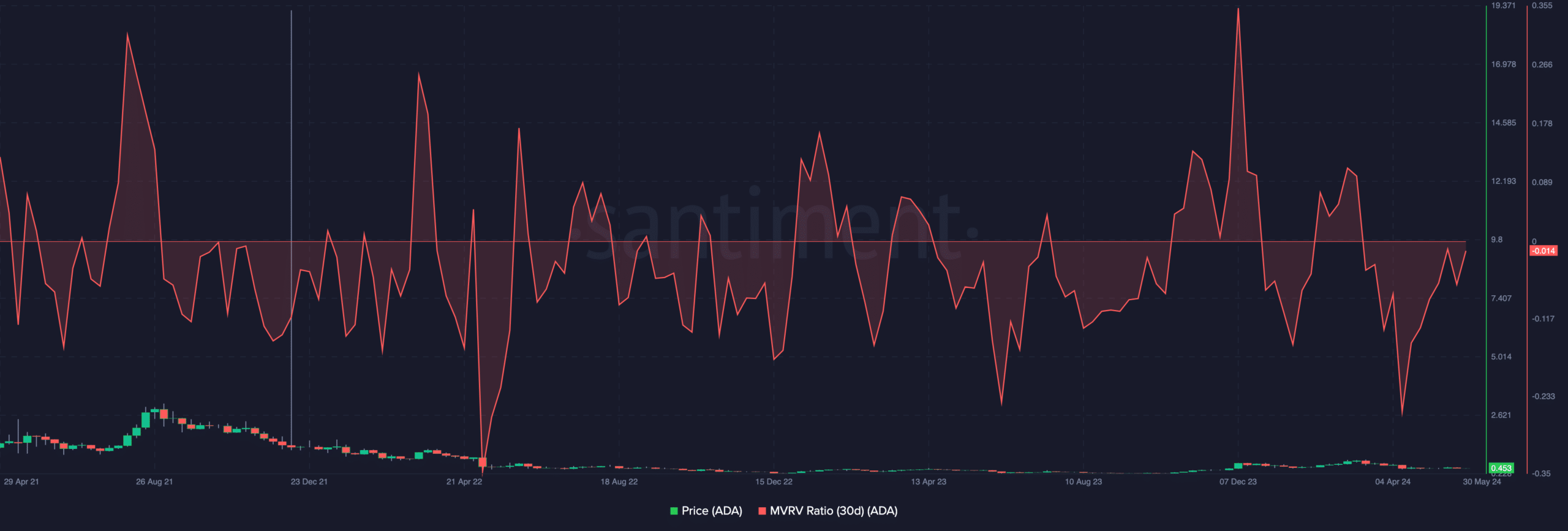This screenshot has height=531, width=1568.
Task: Click the 7.407 price axis value
Action: (x=1501, y=299)
